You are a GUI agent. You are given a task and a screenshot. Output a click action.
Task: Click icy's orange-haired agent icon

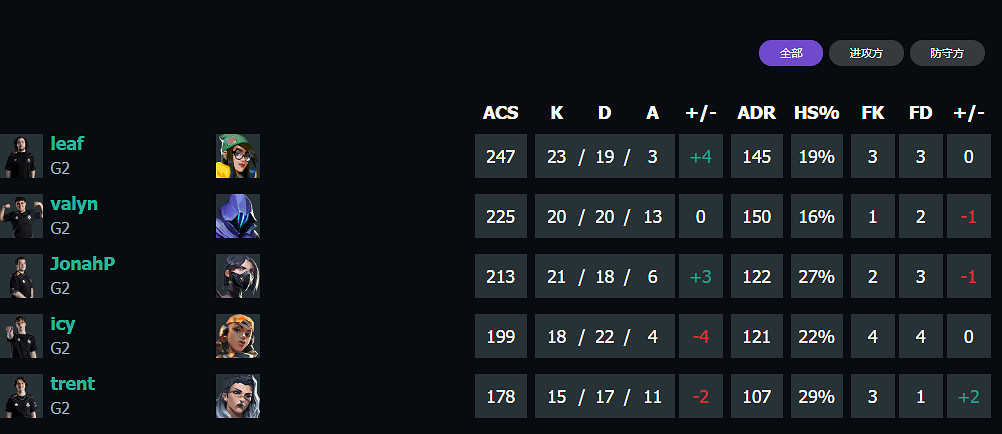point(238,336)
